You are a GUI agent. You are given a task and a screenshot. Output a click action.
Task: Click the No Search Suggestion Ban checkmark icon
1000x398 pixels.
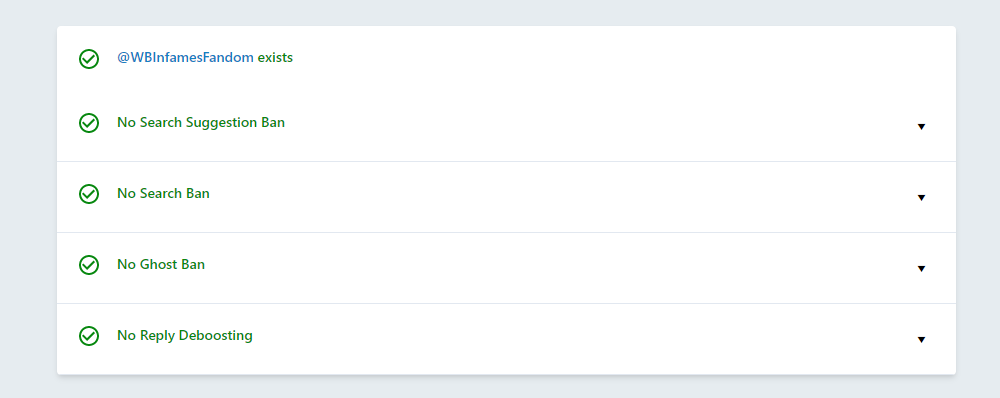tap(89, 123)
